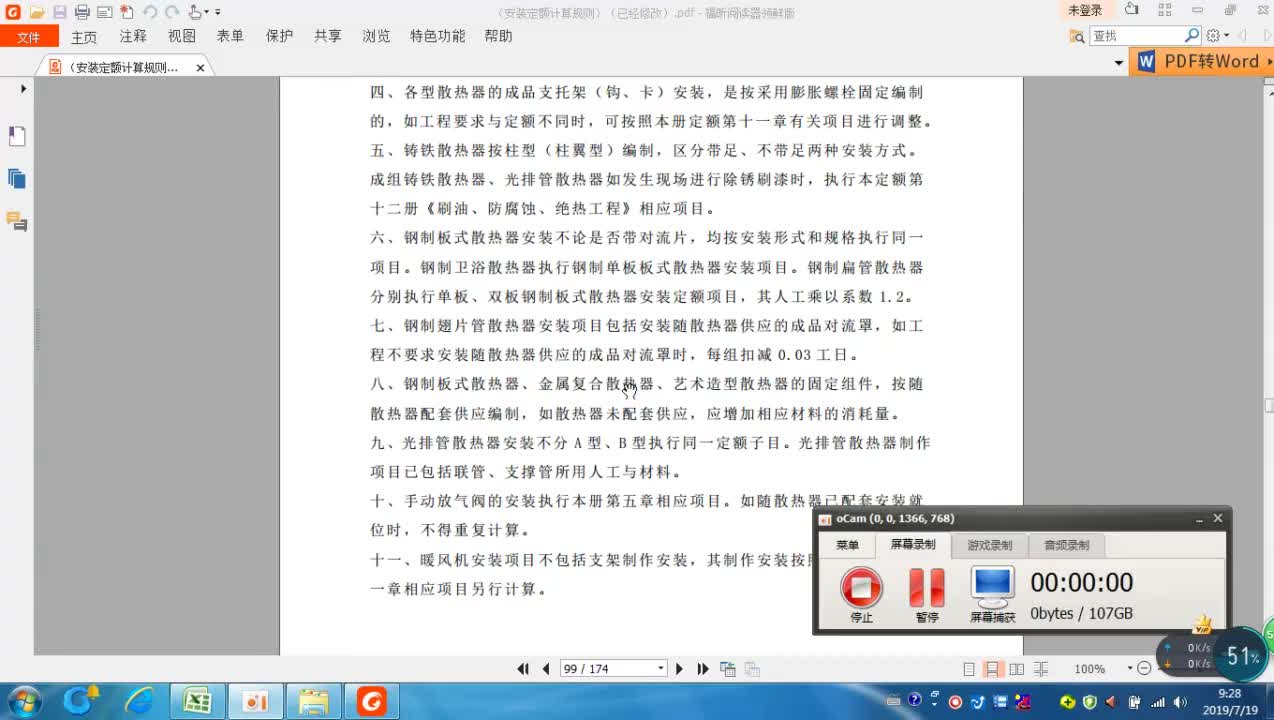Go to last page button
The image size is (1274, 720).
pyautogui.click(x=703, y=668)
